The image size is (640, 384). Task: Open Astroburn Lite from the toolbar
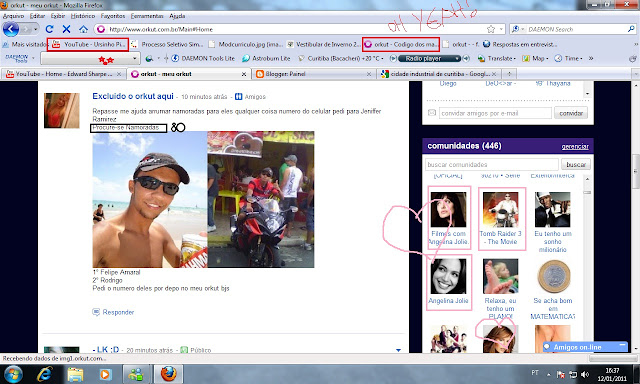tap(266, 58)
